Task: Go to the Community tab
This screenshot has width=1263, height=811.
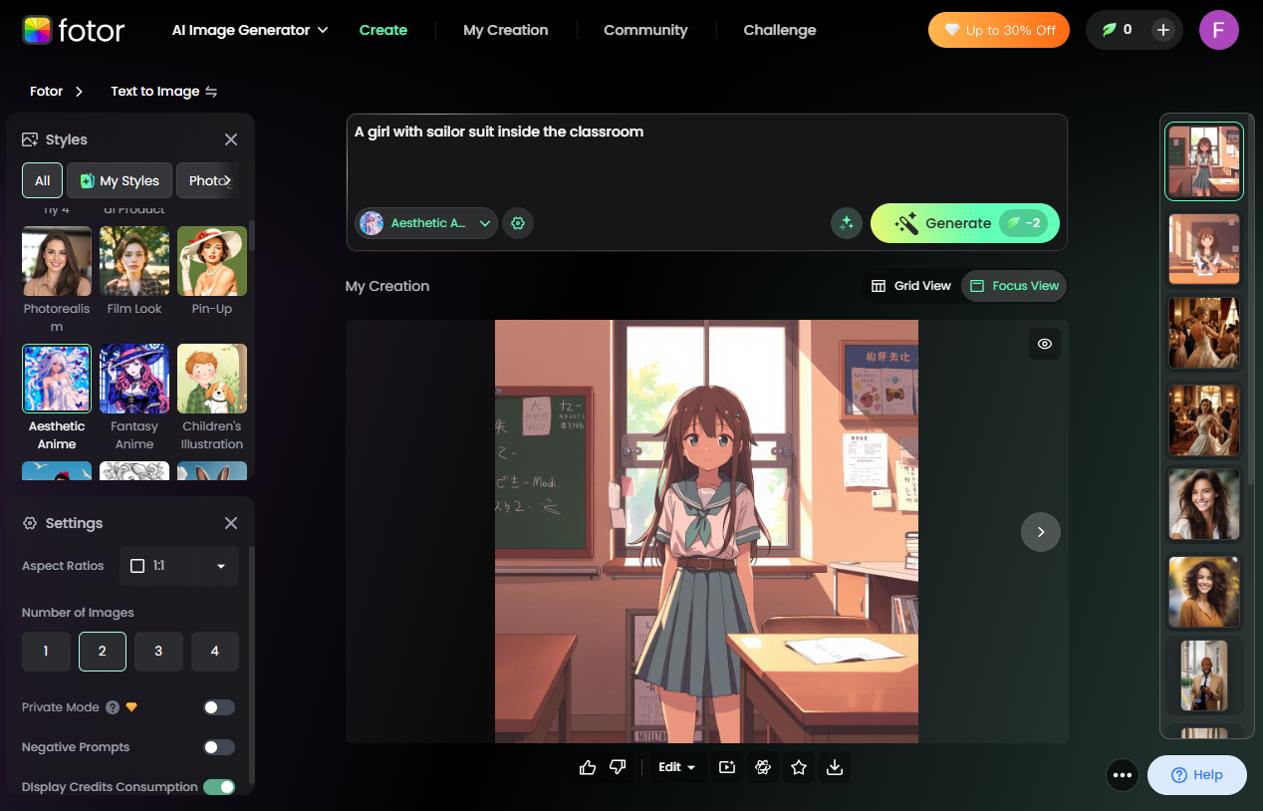Action: [645, 30]
